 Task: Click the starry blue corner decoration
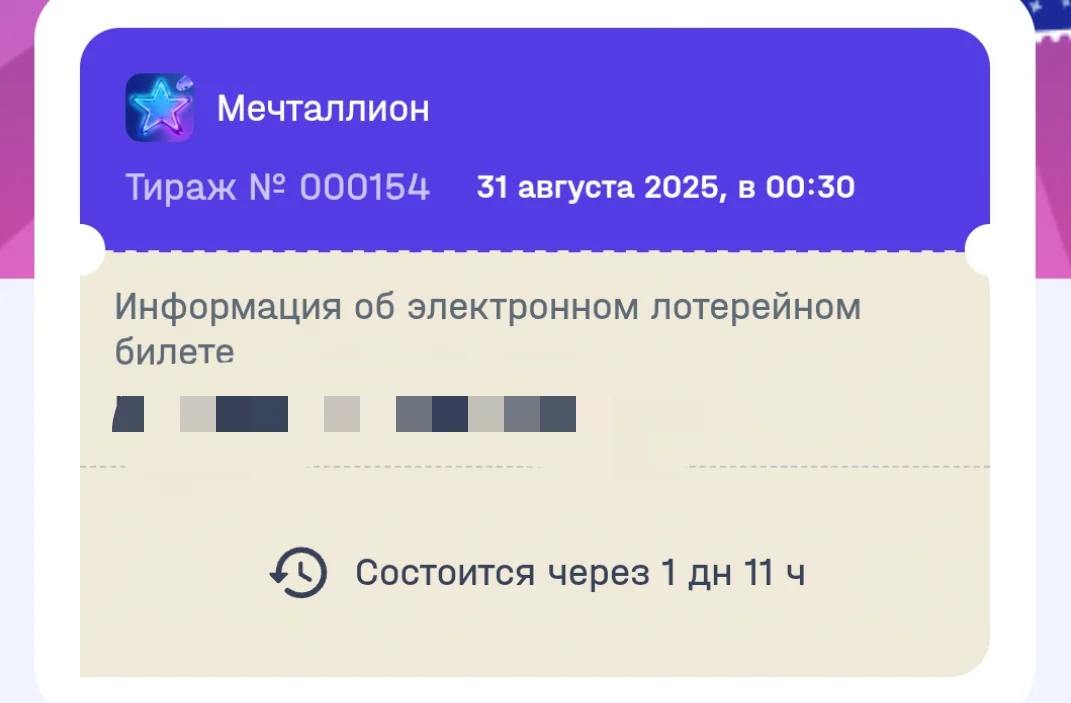click(x=1052, y=17)
